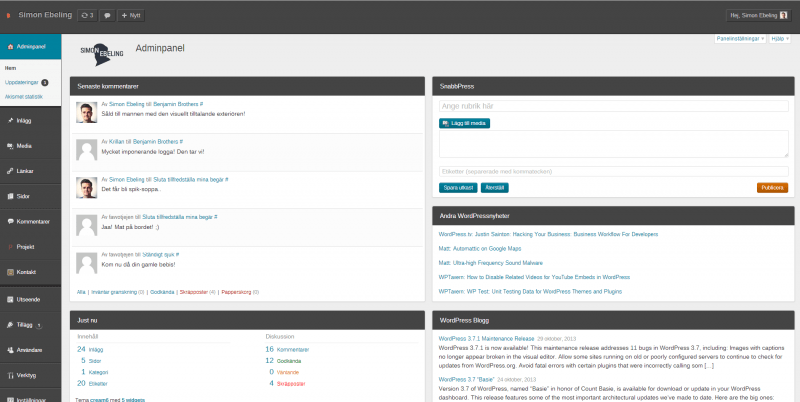
Task: Click the Projekt icon in sidebar
Action: (10, 247)
